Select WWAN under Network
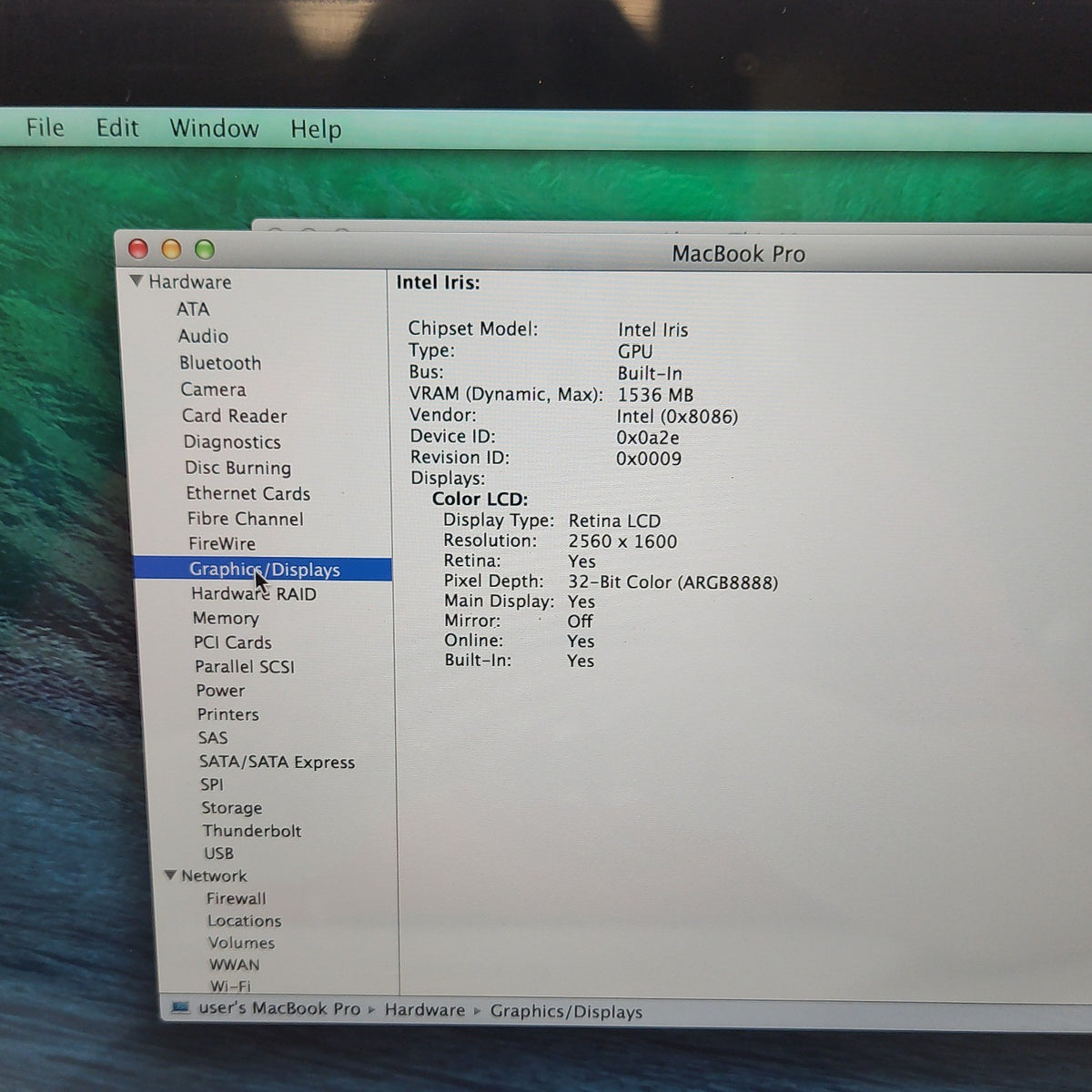This screenshot has height=1092, width=1092. (x=235, y=965)
